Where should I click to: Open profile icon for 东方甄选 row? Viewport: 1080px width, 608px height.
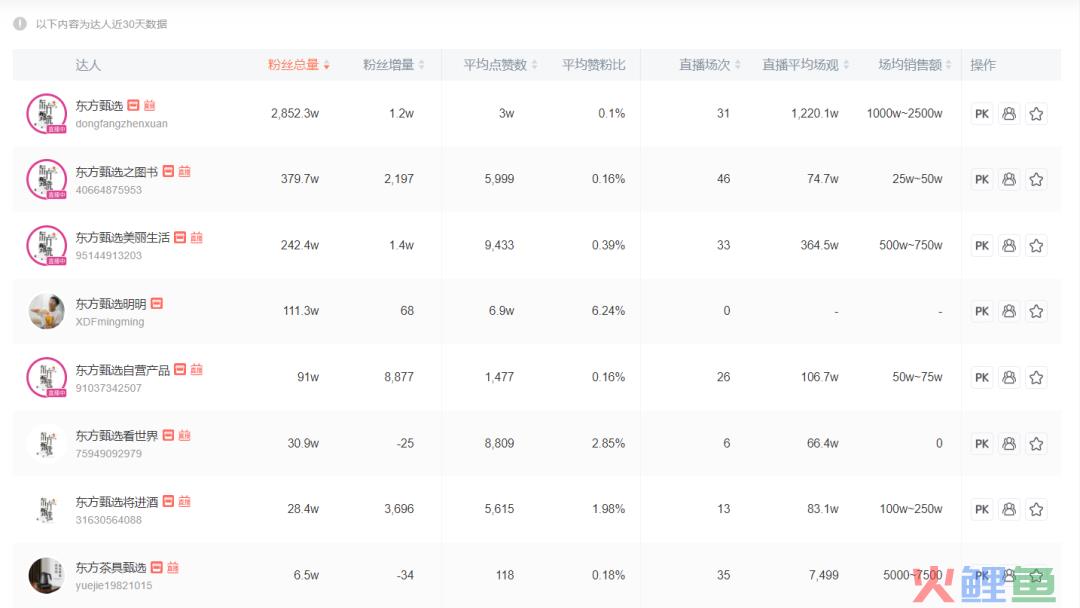pyautogui.click(x=1009, y=114)
